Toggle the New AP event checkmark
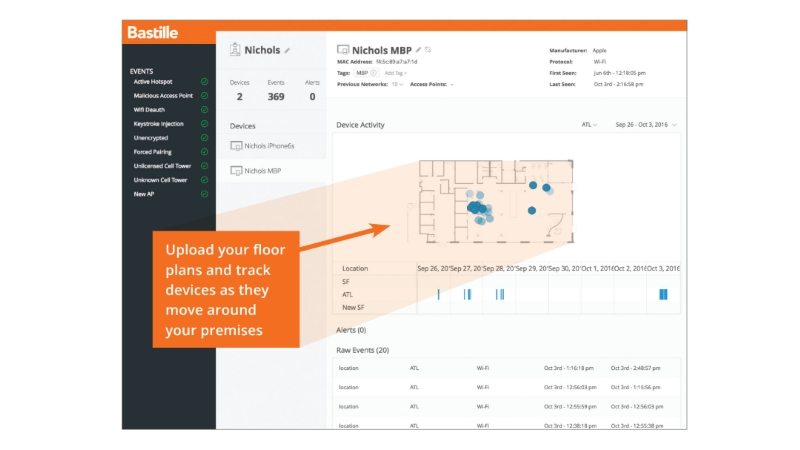This screenshot has height=450, width=800. (x=204, y=194)
